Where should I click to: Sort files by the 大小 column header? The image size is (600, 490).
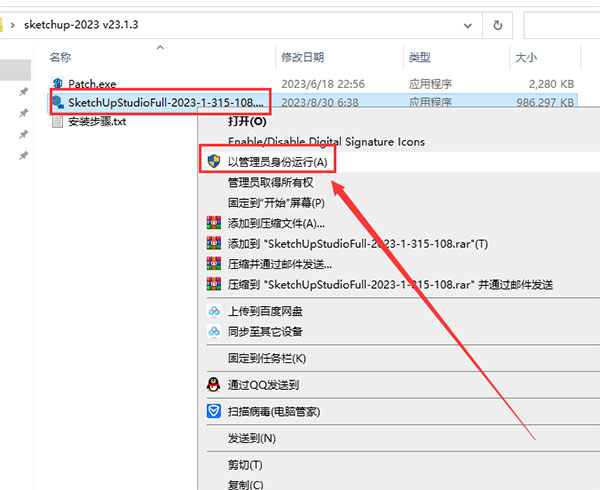point(525,58)
